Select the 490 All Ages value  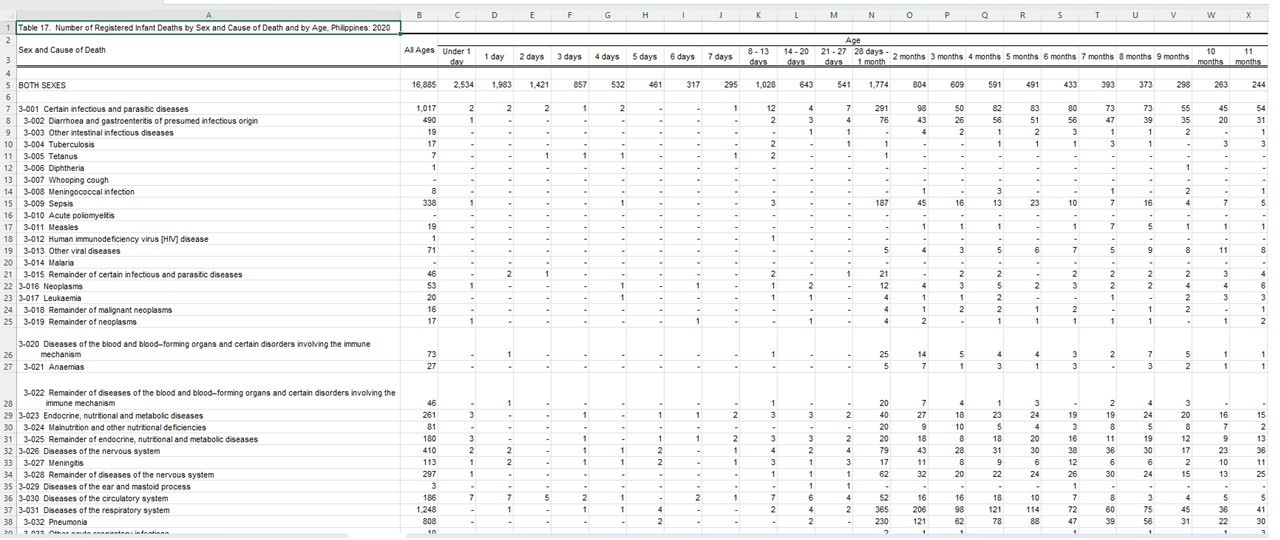(x=429, y=121)
